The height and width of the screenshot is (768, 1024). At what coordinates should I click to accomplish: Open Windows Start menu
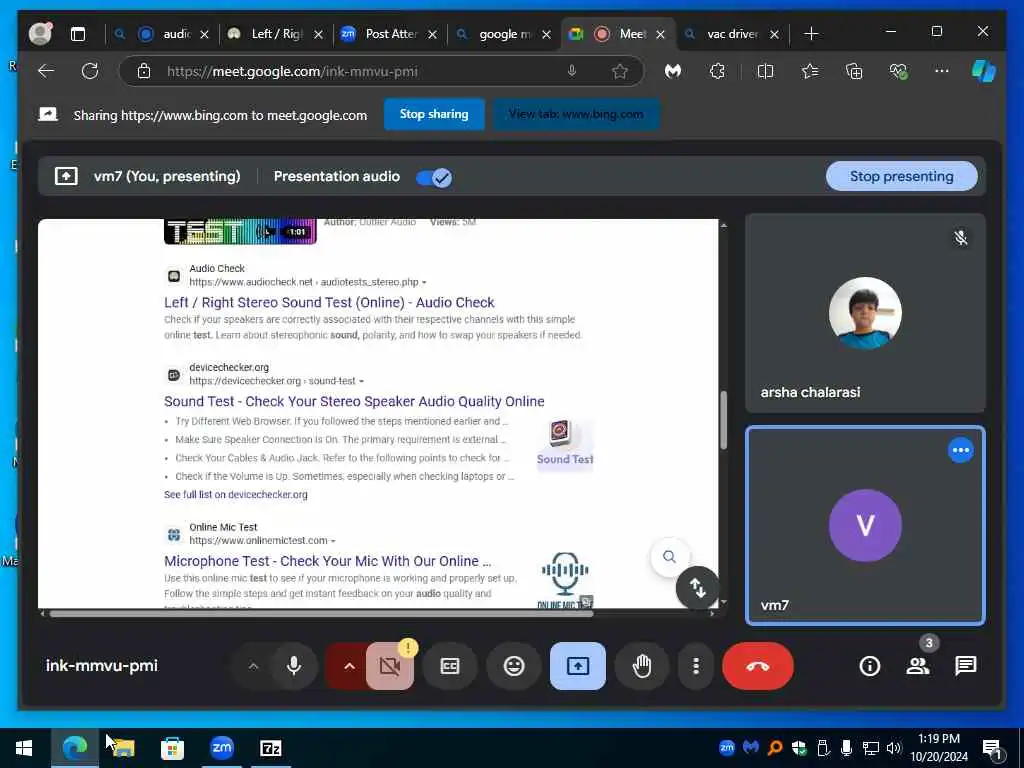click(24, 748)
